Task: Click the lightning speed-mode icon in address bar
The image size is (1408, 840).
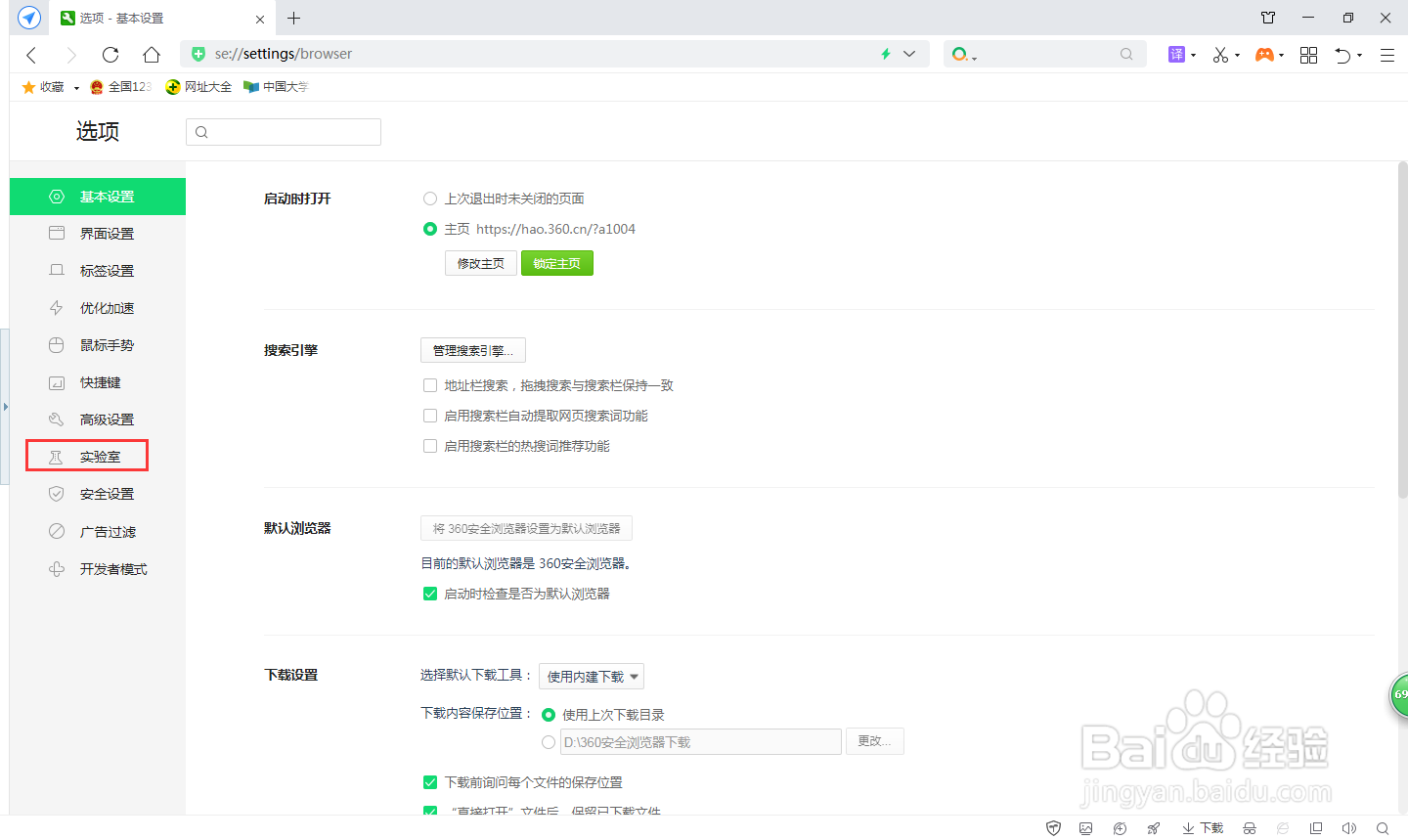Action: tap(886, 54)
